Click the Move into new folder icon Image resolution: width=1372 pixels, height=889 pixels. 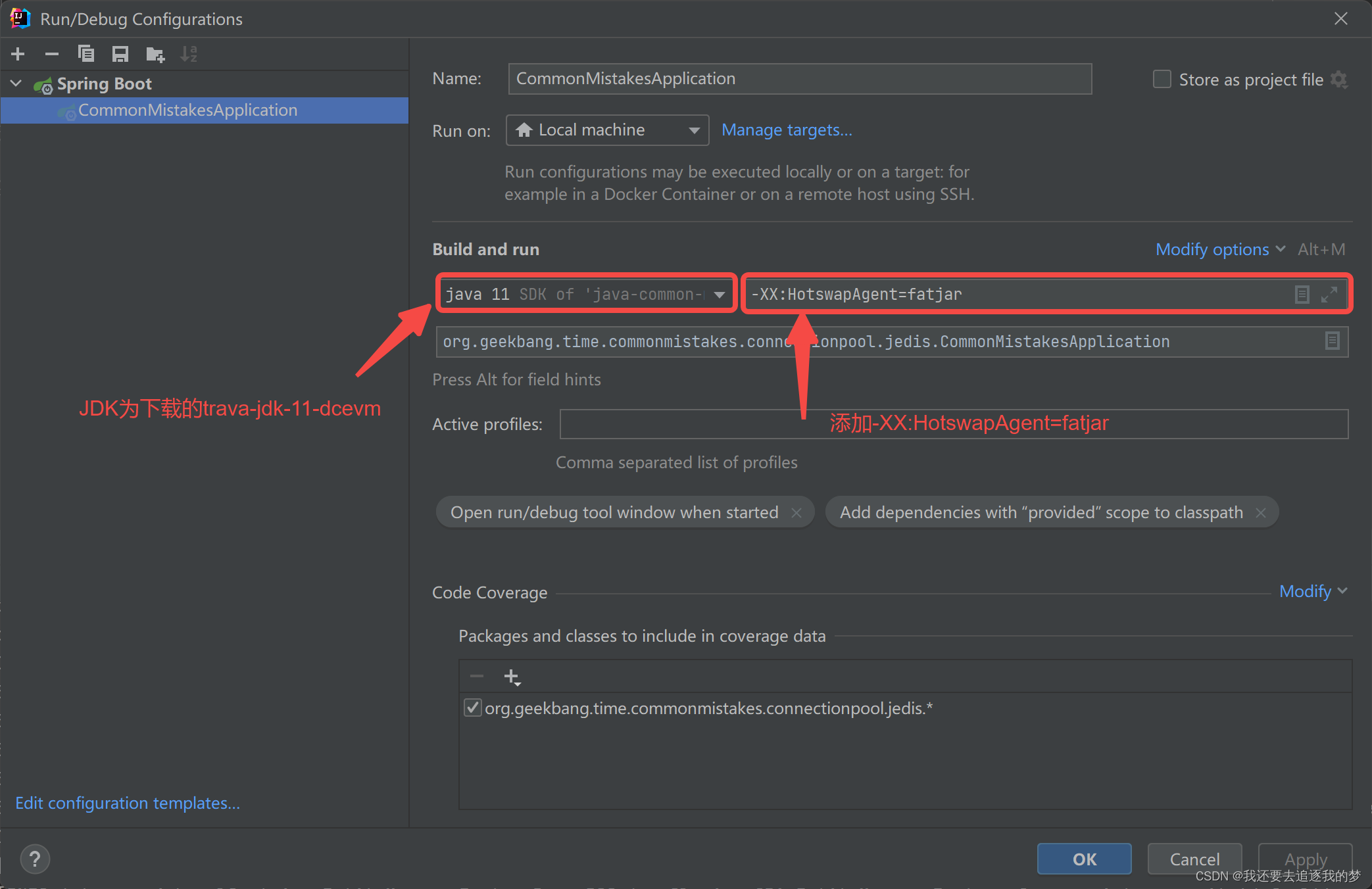[155, 54]
